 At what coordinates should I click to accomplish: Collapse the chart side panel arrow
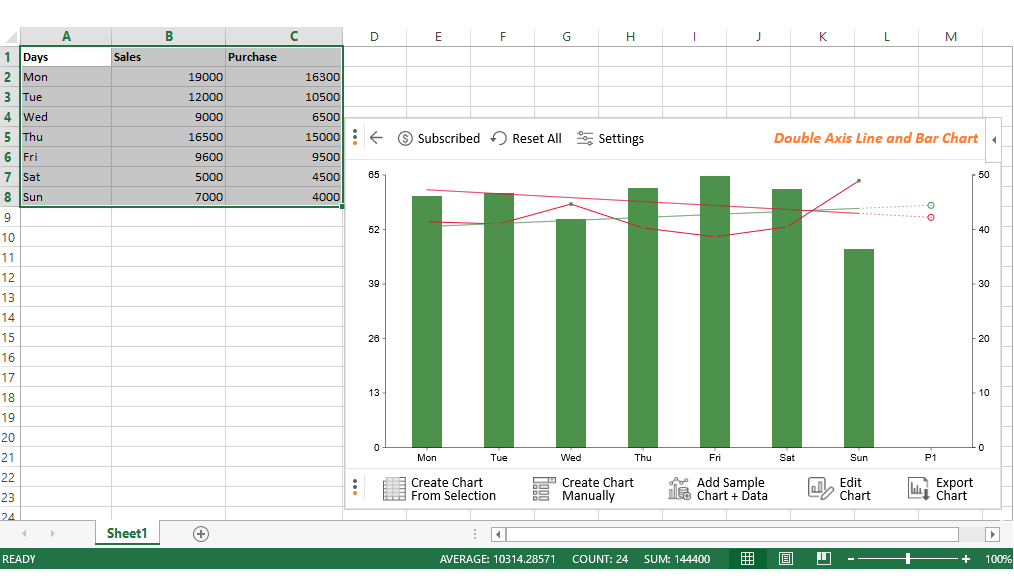(x=994, y=140)
